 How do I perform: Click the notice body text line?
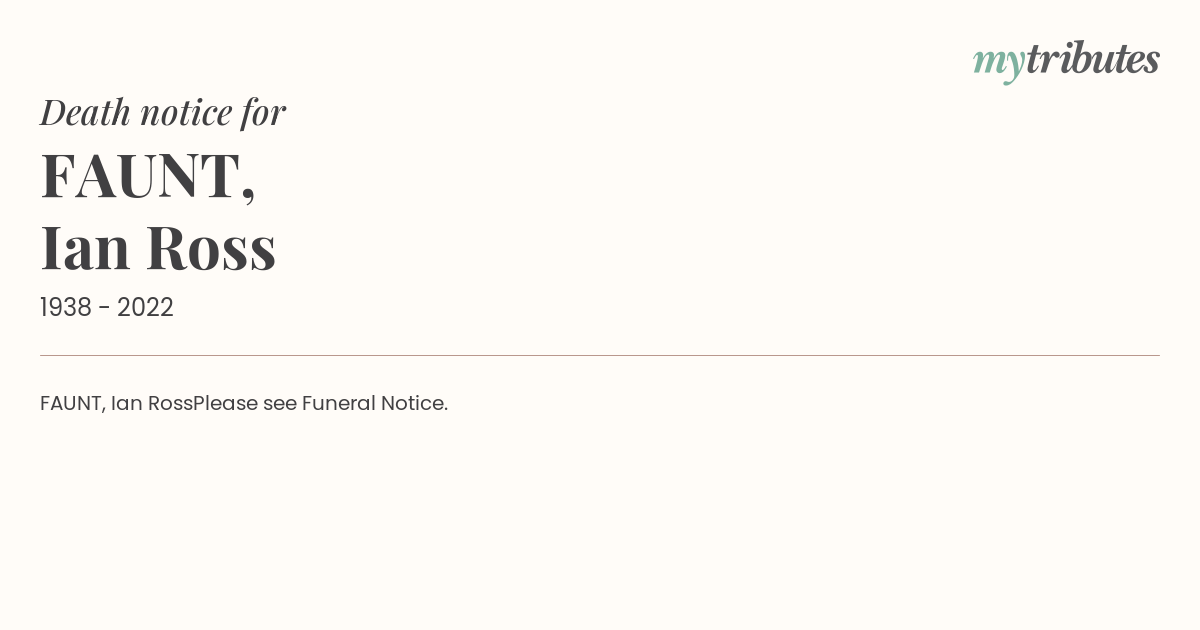[244, 404]
